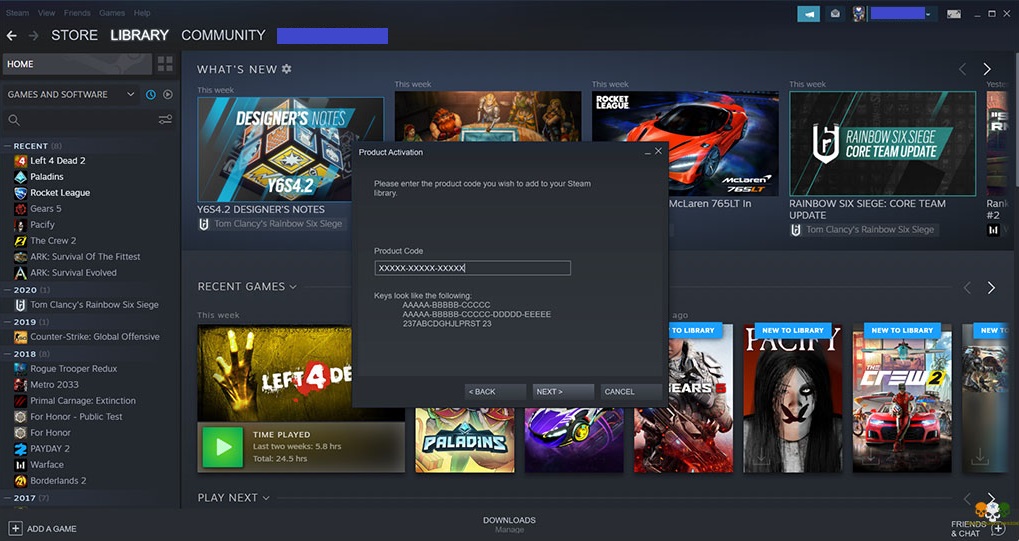Select Tom Clancy's Rainbow Six Siege in sidebar
The width and height of the screenshot is (1019, 541).
[94, 305]
